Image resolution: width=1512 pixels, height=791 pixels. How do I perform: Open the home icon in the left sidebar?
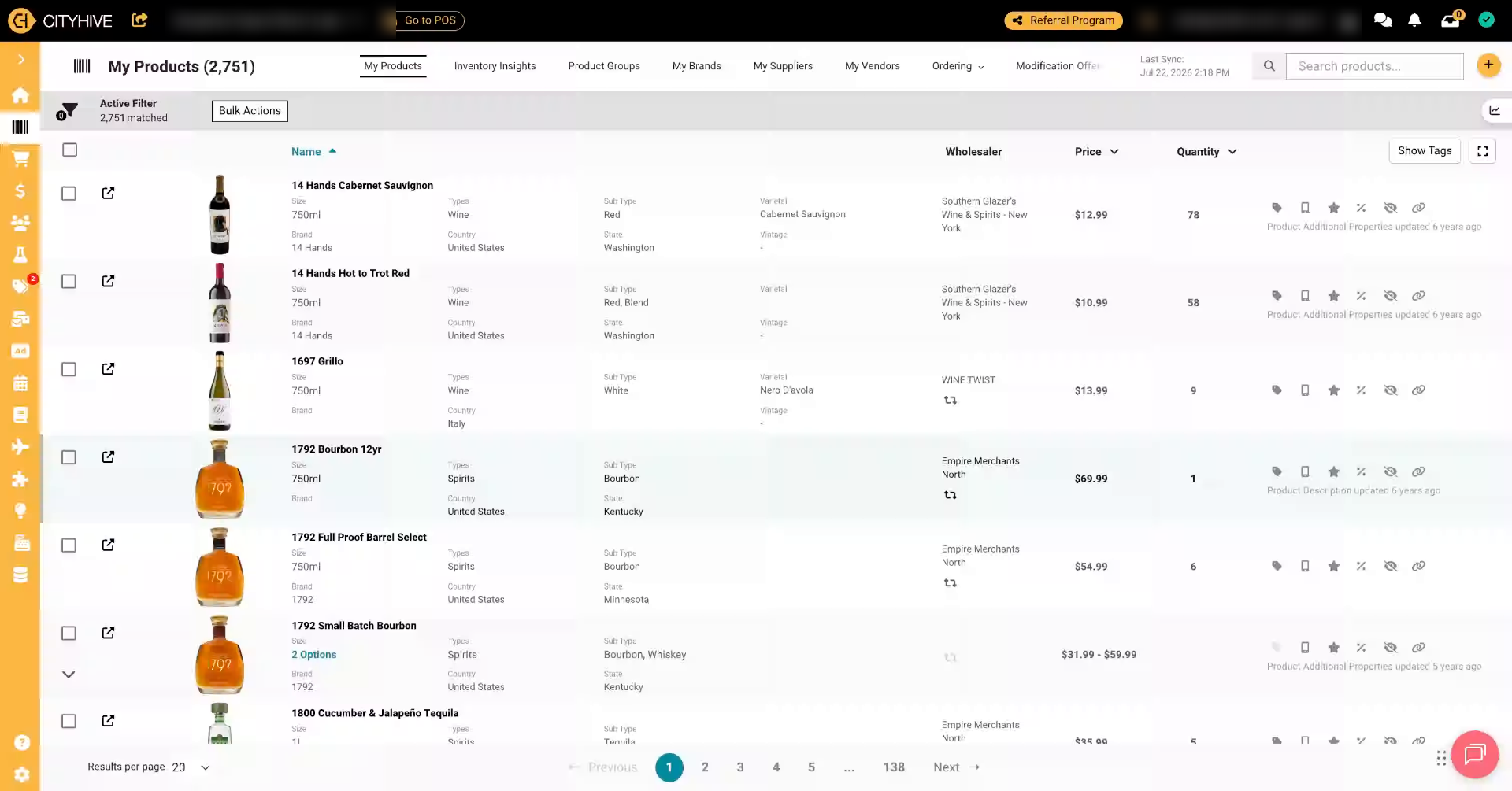pyautogui.click(x=20, y=95)
